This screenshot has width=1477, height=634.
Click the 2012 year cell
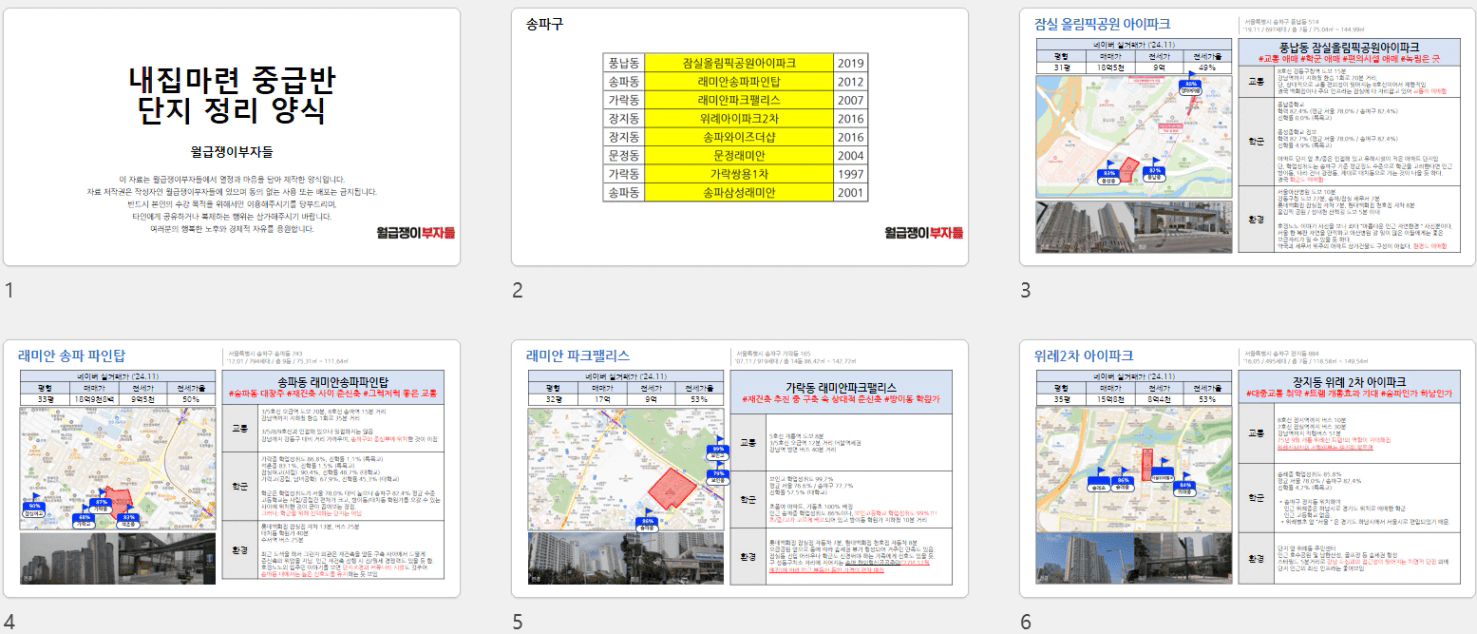(x=851, y=82)
